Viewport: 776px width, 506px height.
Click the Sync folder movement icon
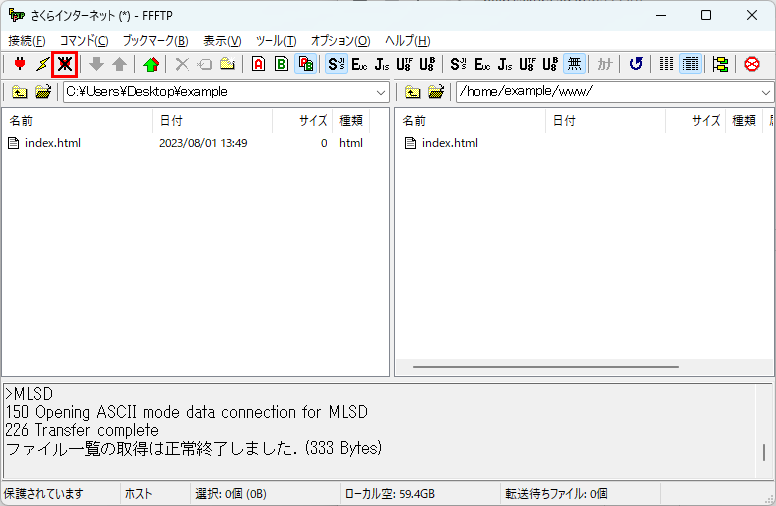pos(720,64)
